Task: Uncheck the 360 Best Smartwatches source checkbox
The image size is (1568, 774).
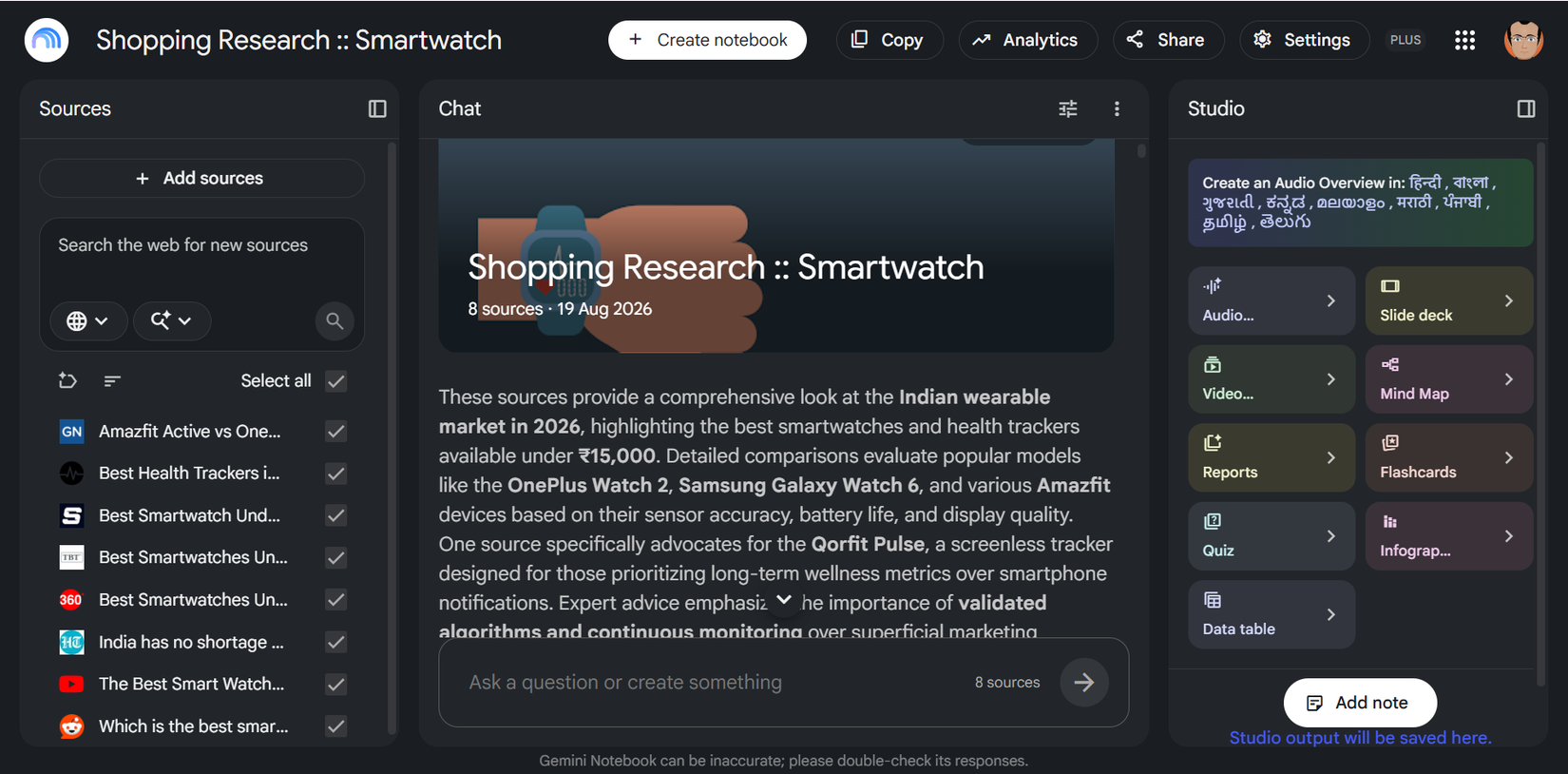Action: [335, 600]
